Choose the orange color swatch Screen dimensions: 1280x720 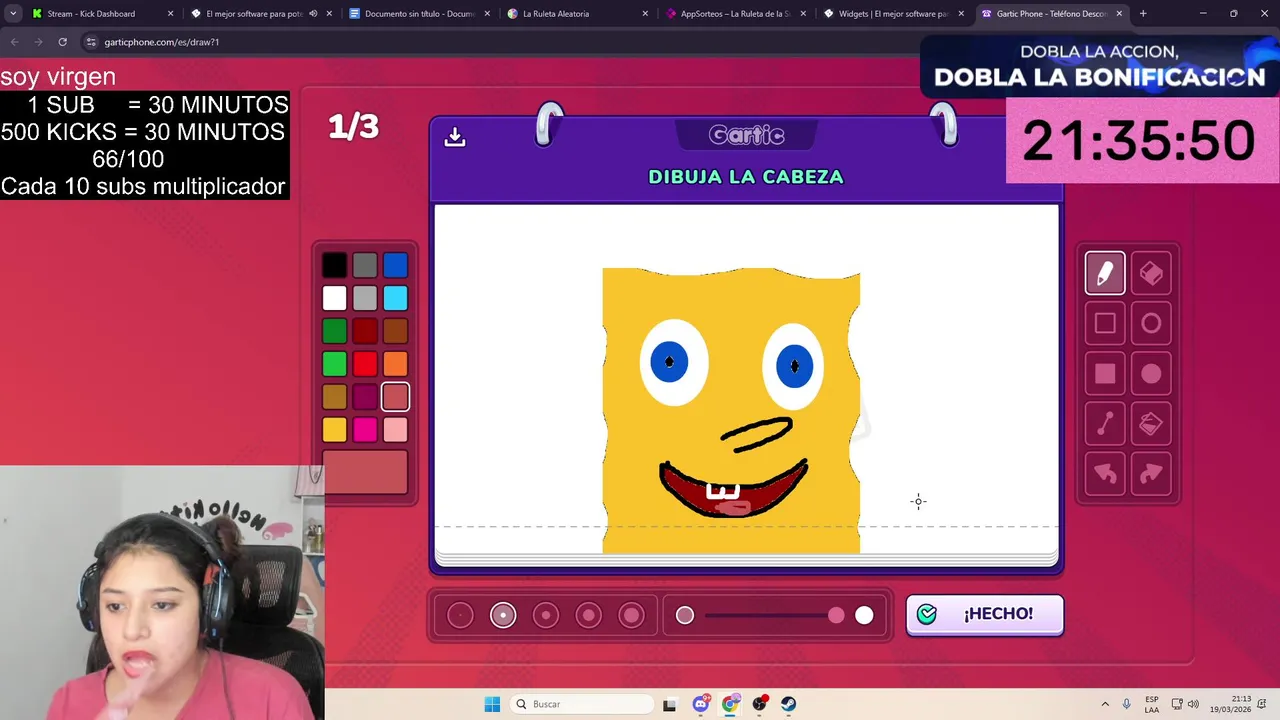(395, 364)
